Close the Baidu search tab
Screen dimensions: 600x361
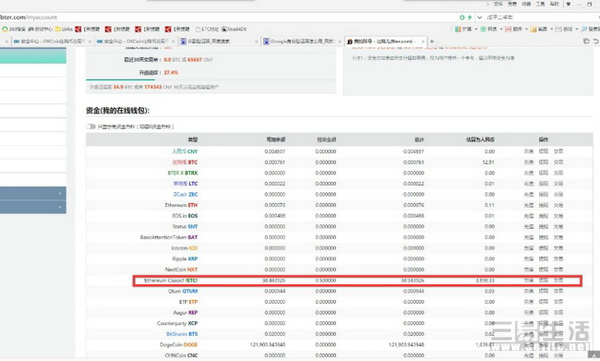point(256,41)
